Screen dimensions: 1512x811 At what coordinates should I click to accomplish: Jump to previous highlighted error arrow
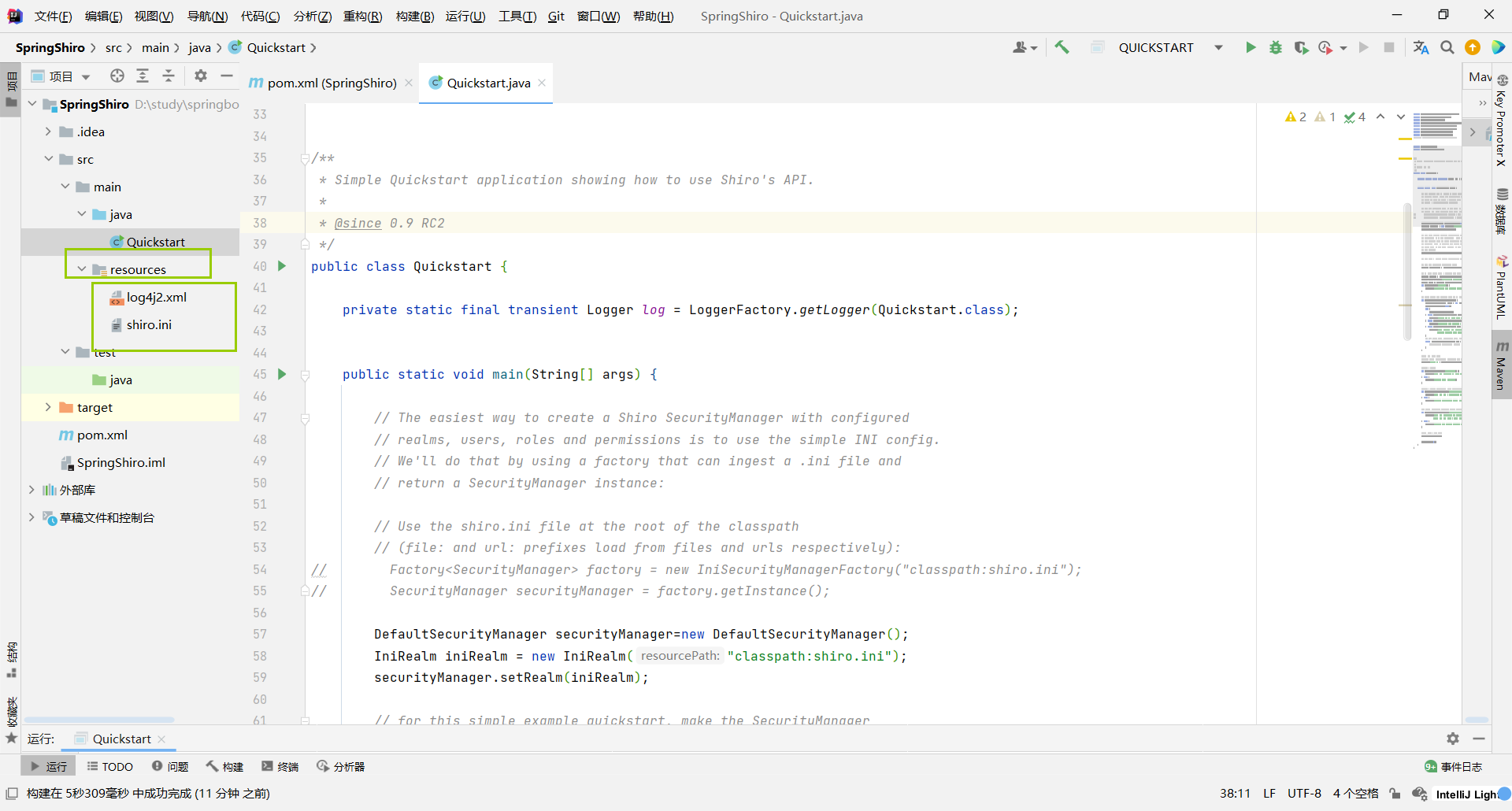(x=1380, y=117)
